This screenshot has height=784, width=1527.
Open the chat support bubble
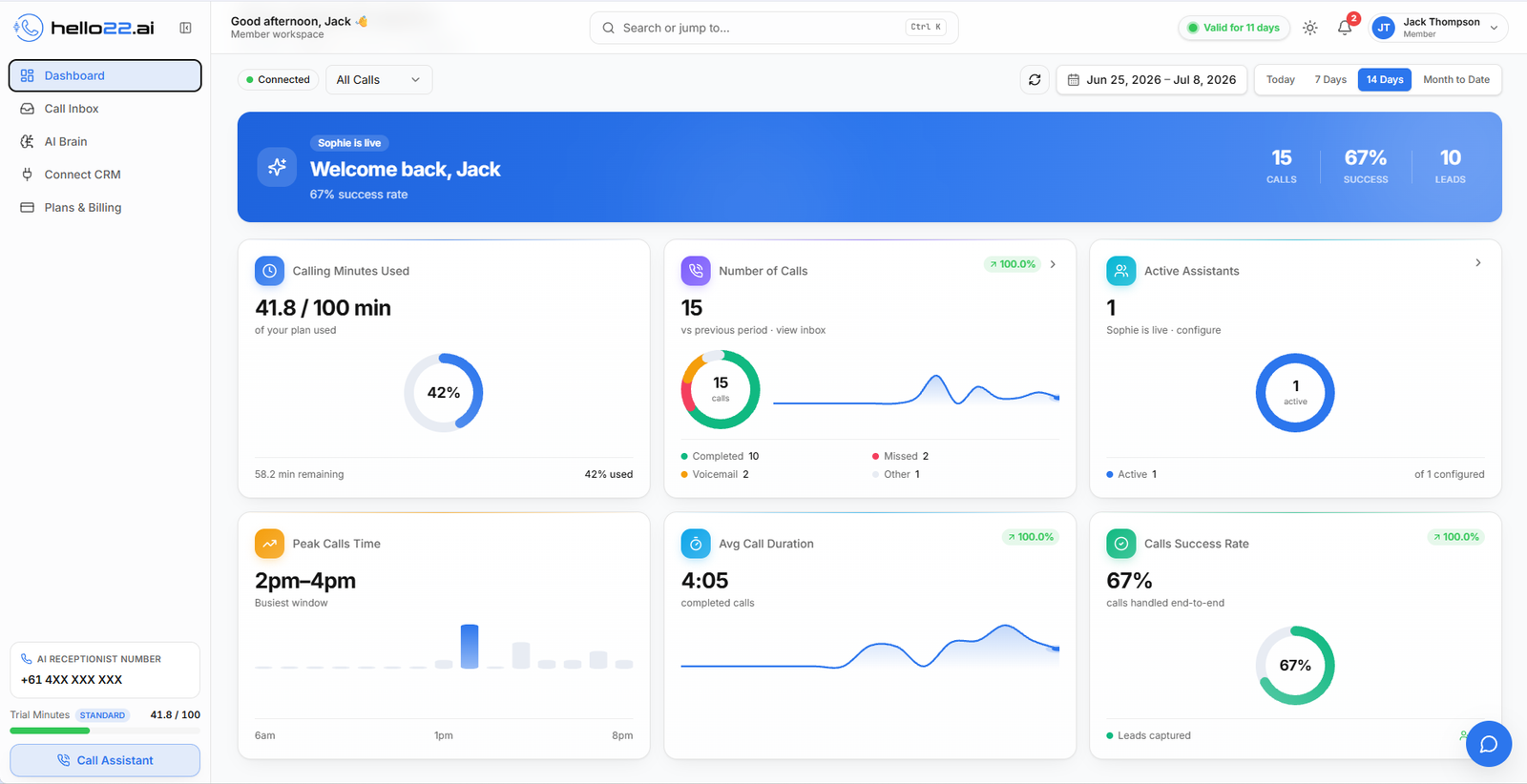point(1489,744)
